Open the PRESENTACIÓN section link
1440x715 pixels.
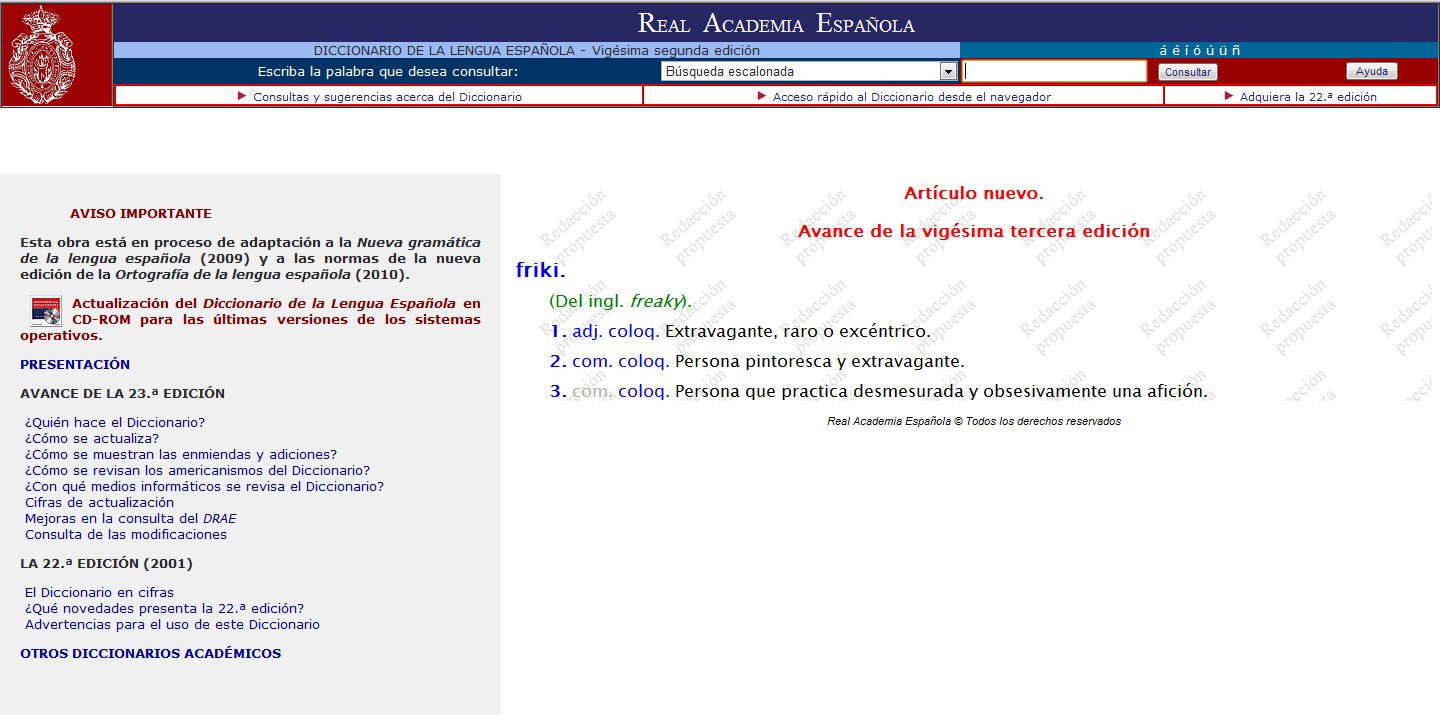(75, 365)
